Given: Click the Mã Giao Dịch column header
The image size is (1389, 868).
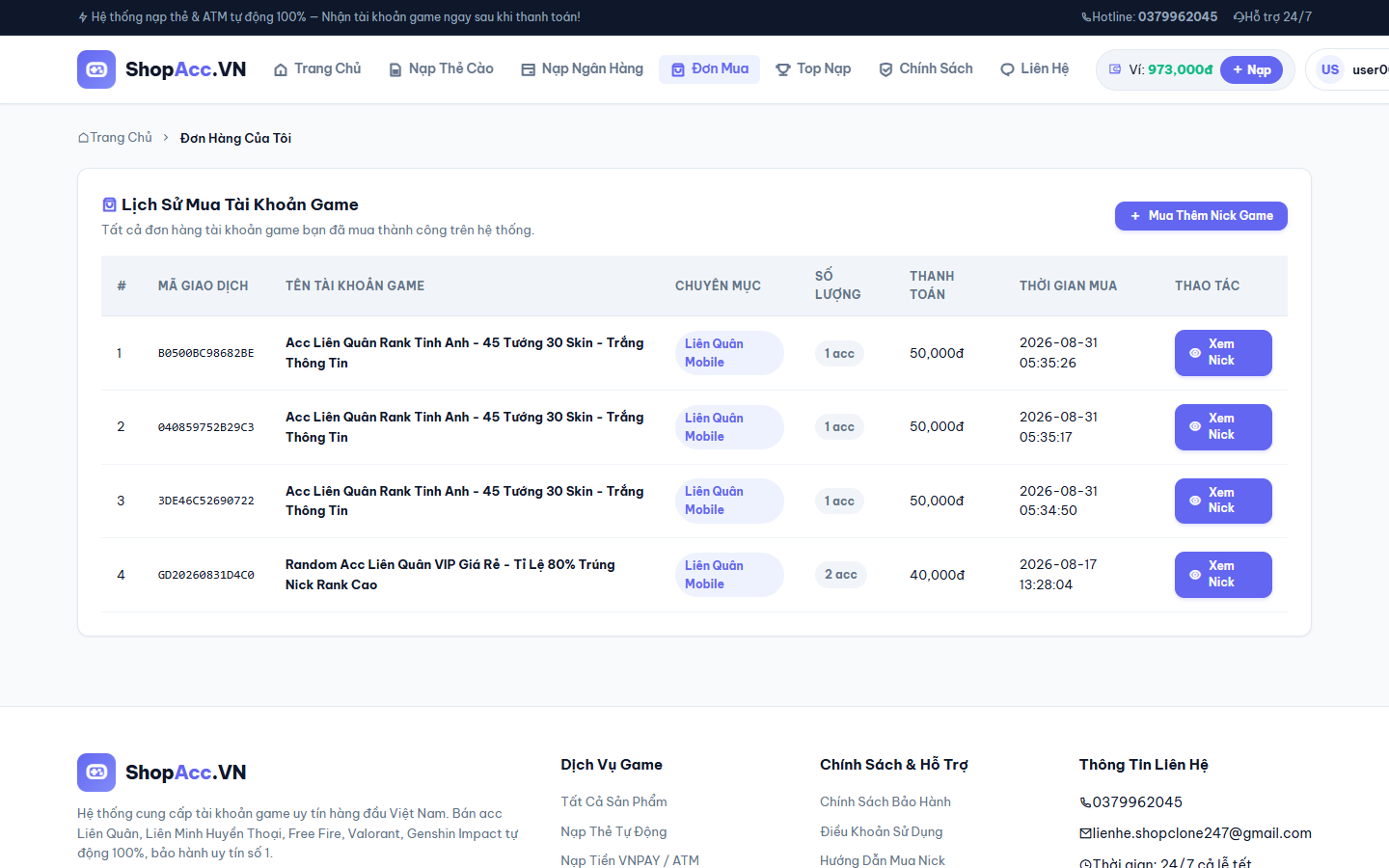Looking at the screenshot, I should tap(203, 285).
